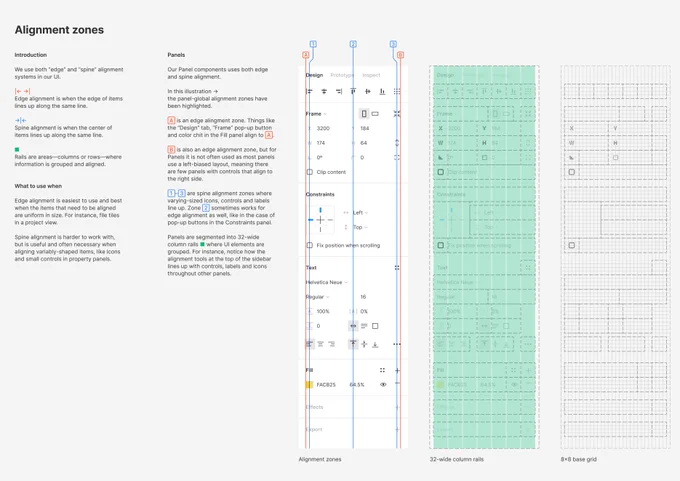This screenshot has width=680, height=481.
Task: Click Align horizontal centers icon, Alignment zones panel
Action: pos(324,91)
